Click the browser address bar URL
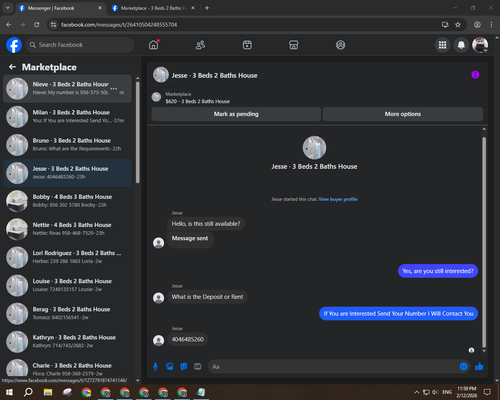The height and width of the screenshot is (400, 500). tap(119, 25)
